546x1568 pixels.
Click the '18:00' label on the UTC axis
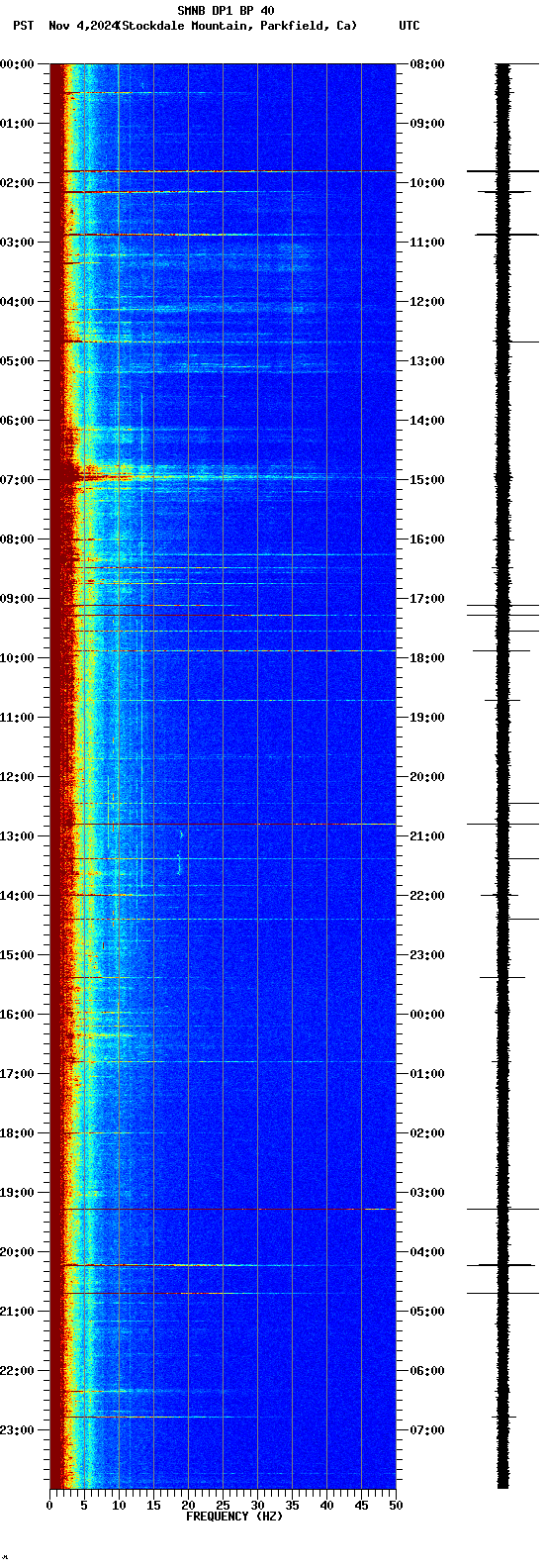click(426, 658)
